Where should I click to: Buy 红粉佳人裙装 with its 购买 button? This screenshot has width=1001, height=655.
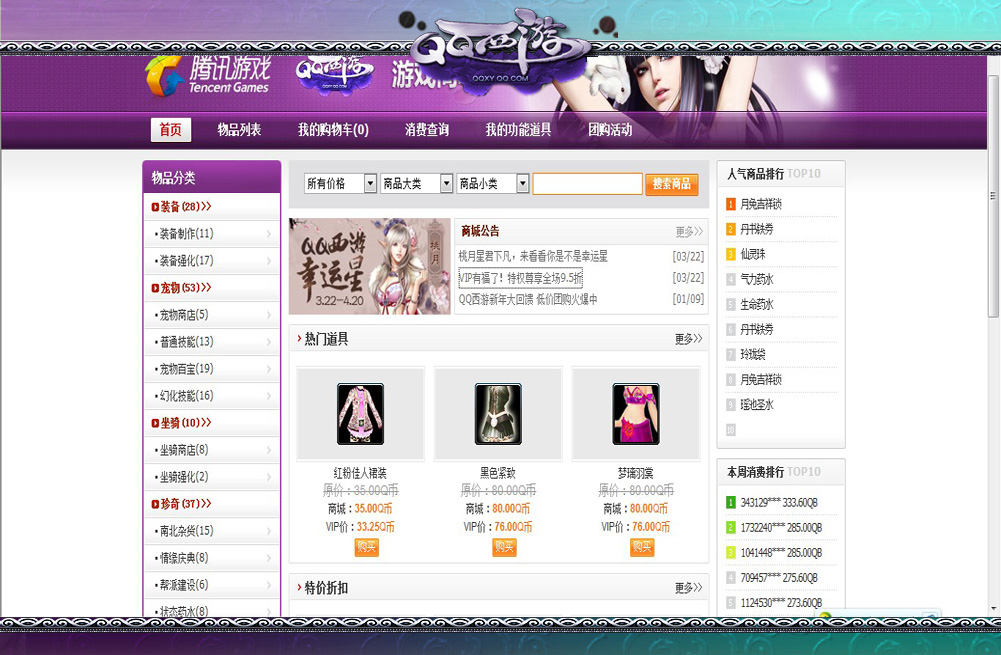click(366, 547)
